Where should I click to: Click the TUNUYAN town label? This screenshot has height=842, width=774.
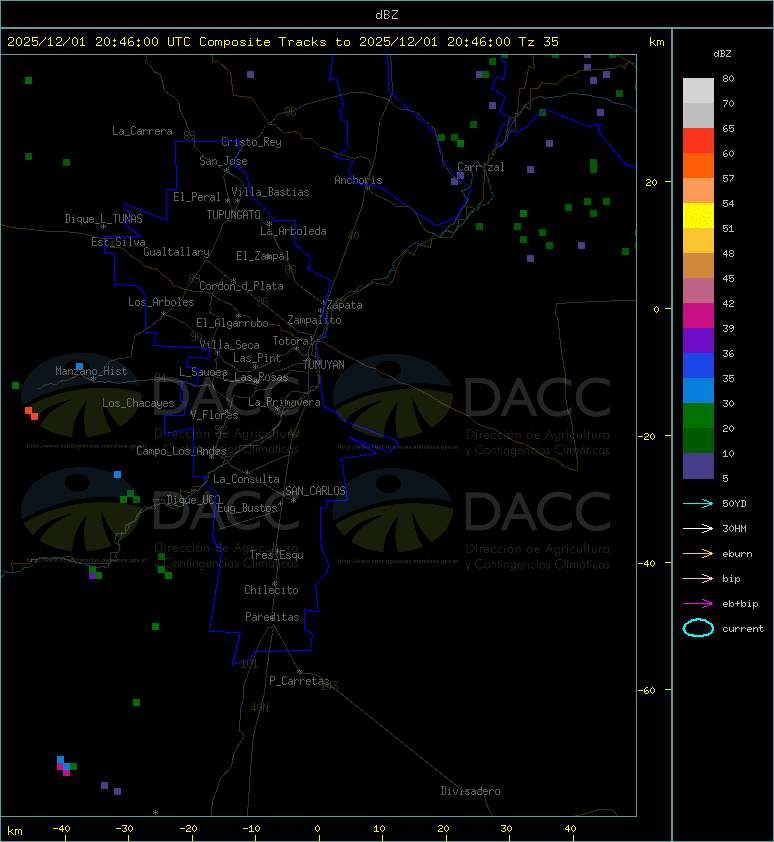[x=324, y=365]
